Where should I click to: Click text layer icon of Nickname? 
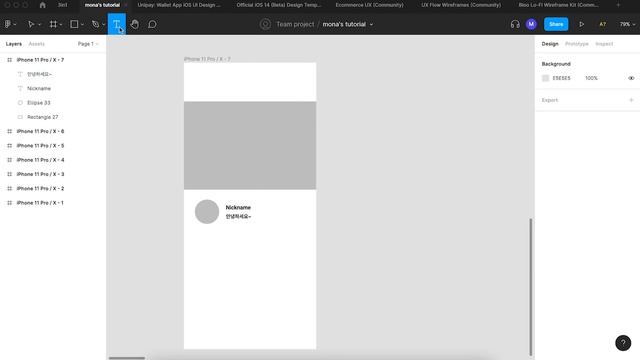[20, 89]
